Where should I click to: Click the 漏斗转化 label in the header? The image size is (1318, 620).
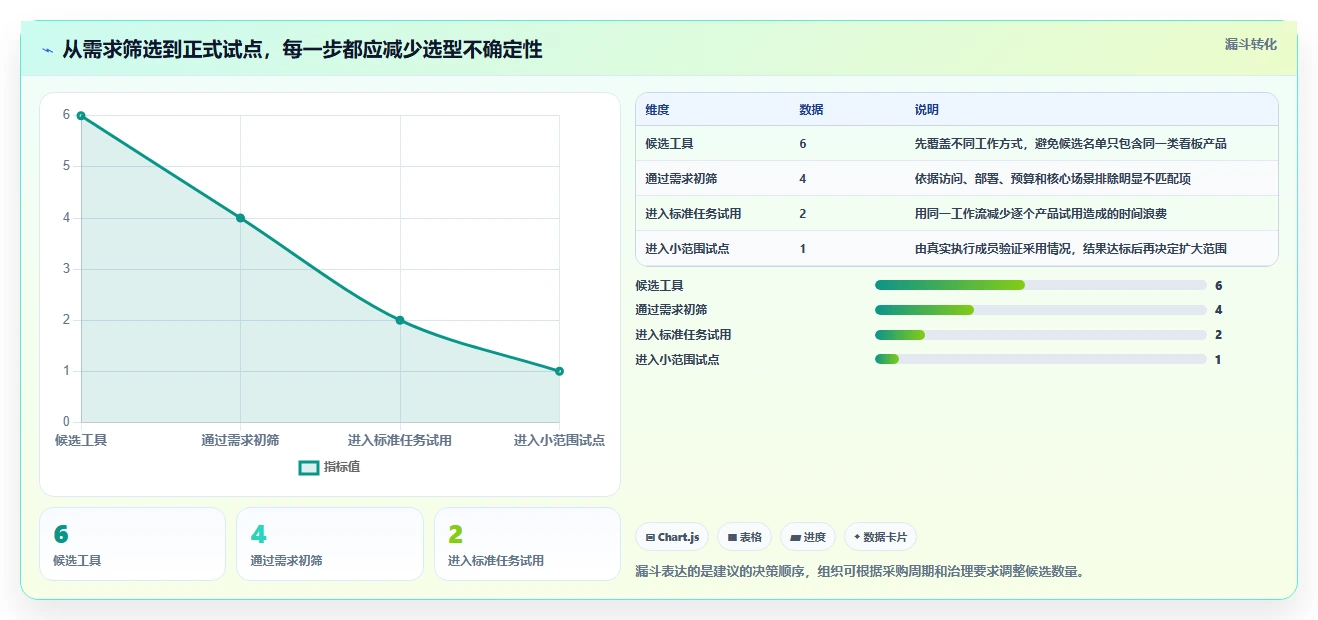coord(1250,44)
